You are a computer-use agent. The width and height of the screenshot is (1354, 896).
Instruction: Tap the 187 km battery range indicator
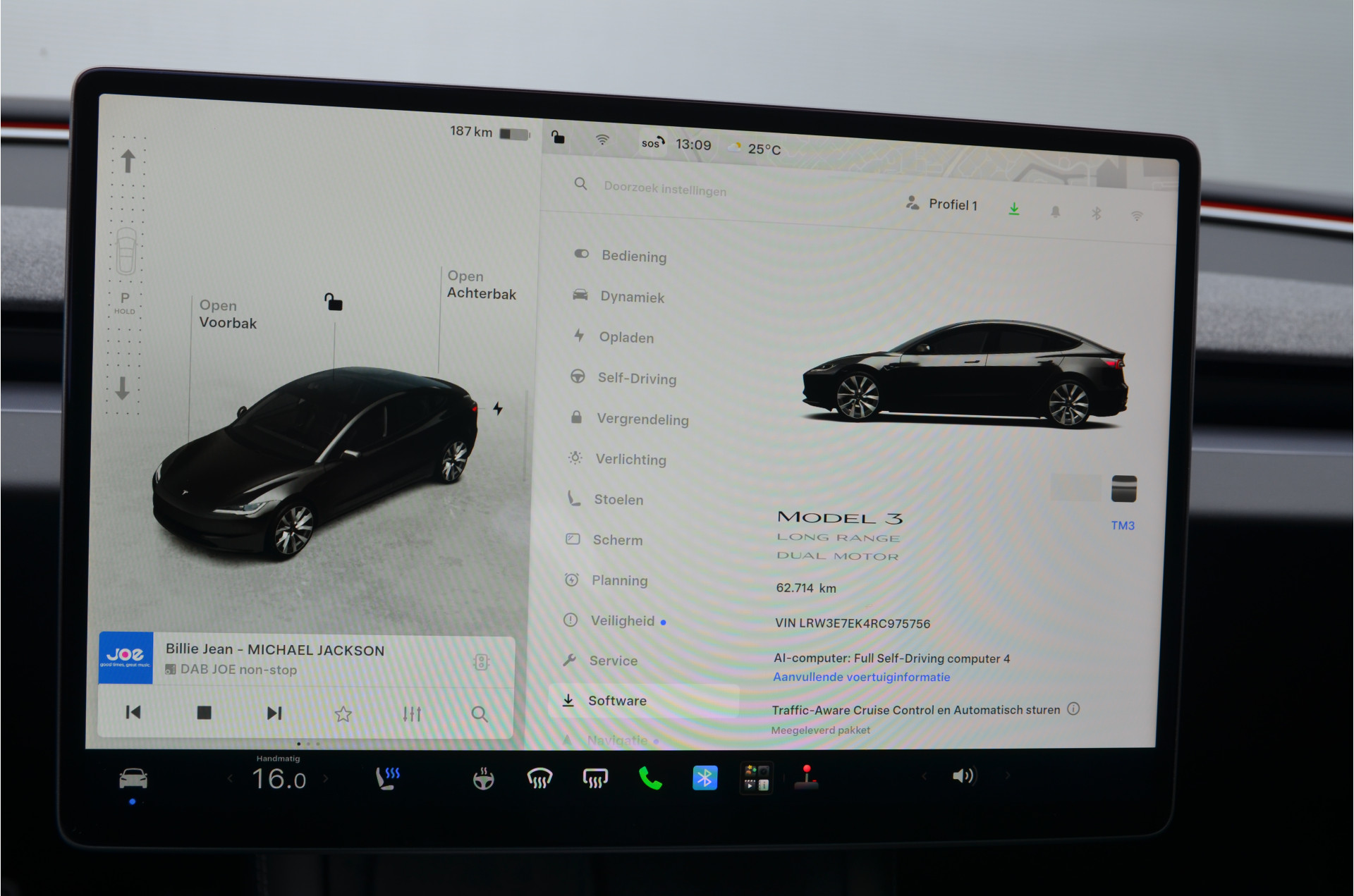click(489, 132)
